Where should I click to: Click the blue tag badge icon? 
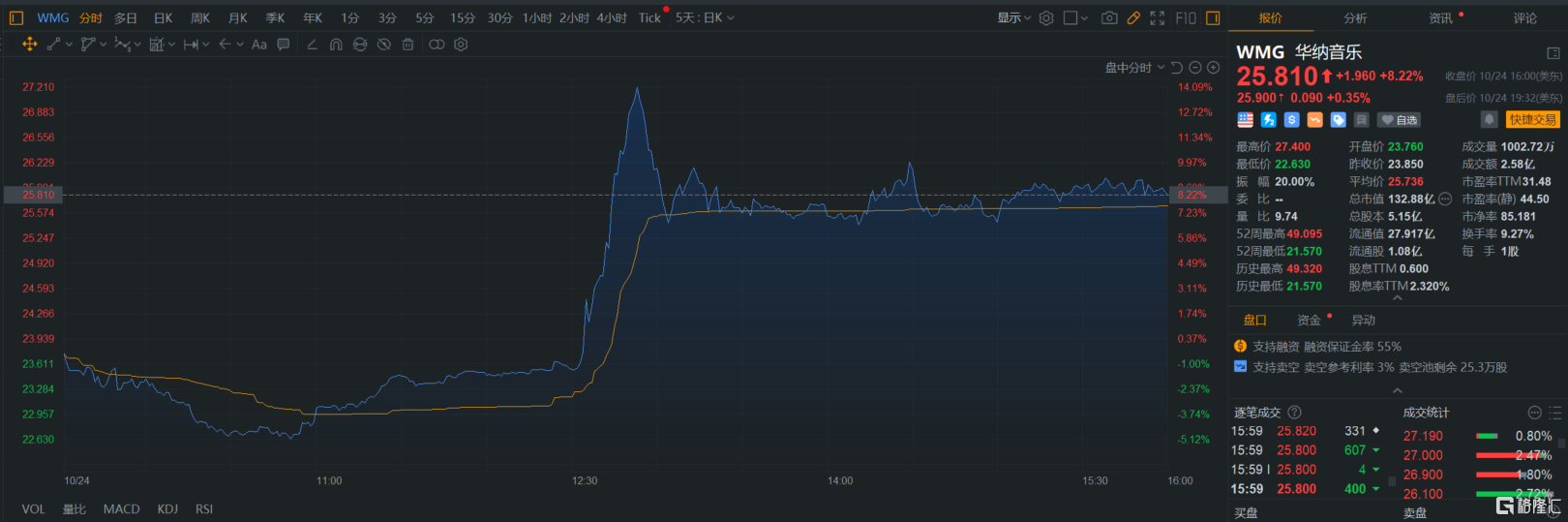click(1339, 120)
